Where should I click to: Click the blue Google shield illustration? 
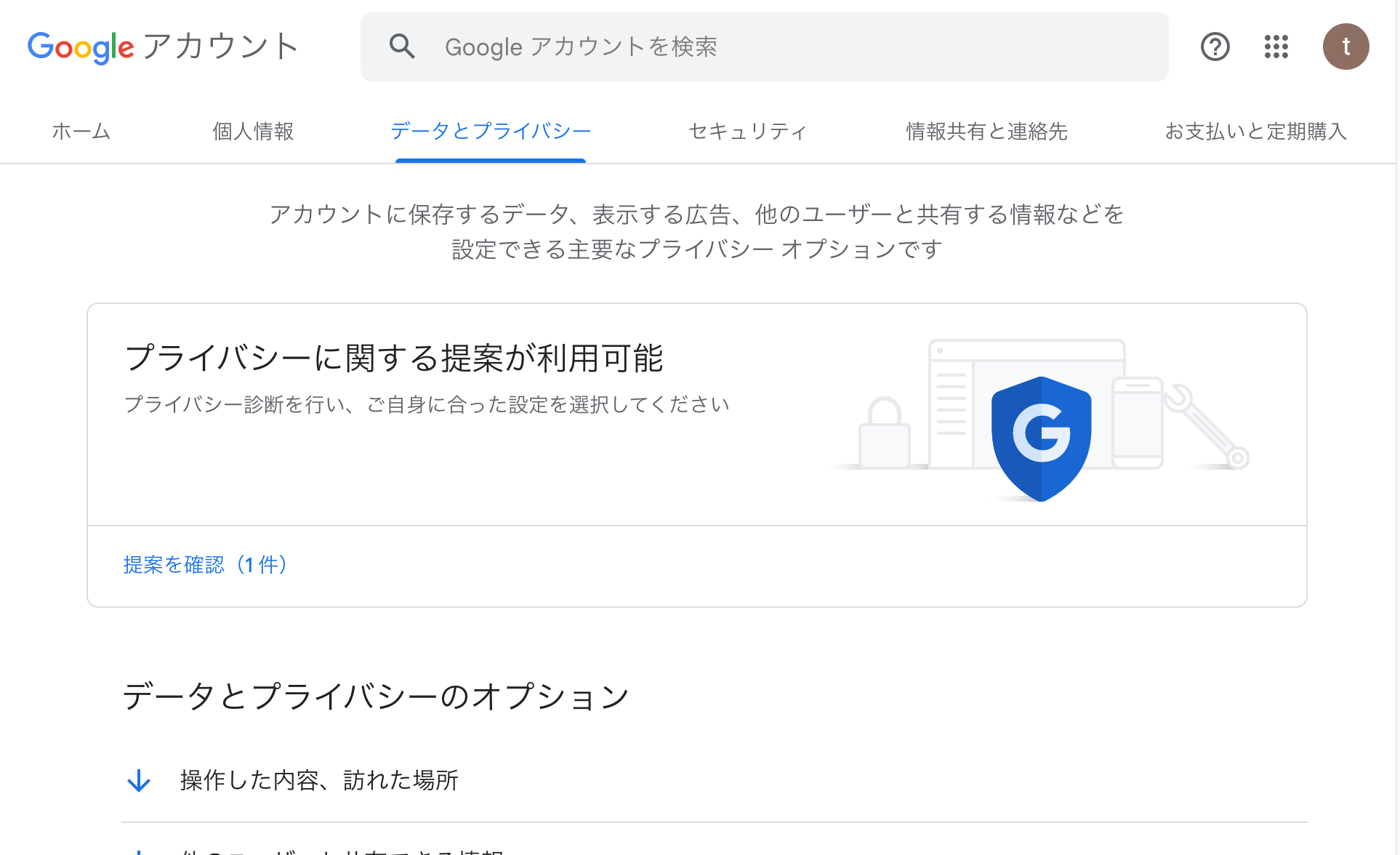coord(1041,438)
